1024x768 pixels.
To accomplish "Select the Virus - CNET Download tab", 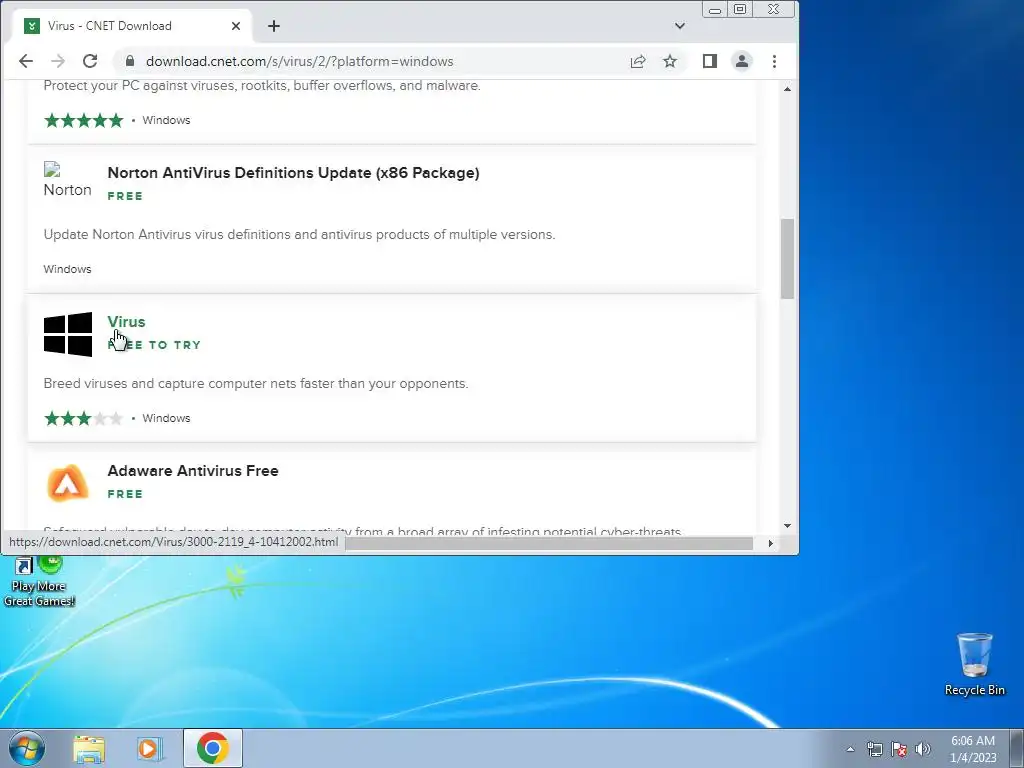I will (134, 26).
